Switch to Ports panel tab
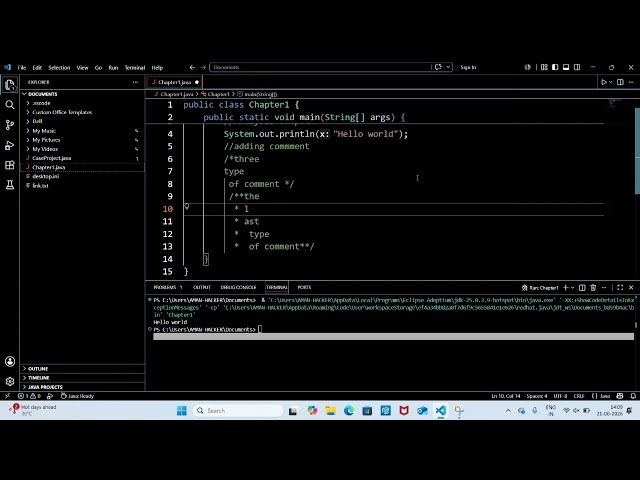The height and width of the screenshot is (480, 640). 304,287
